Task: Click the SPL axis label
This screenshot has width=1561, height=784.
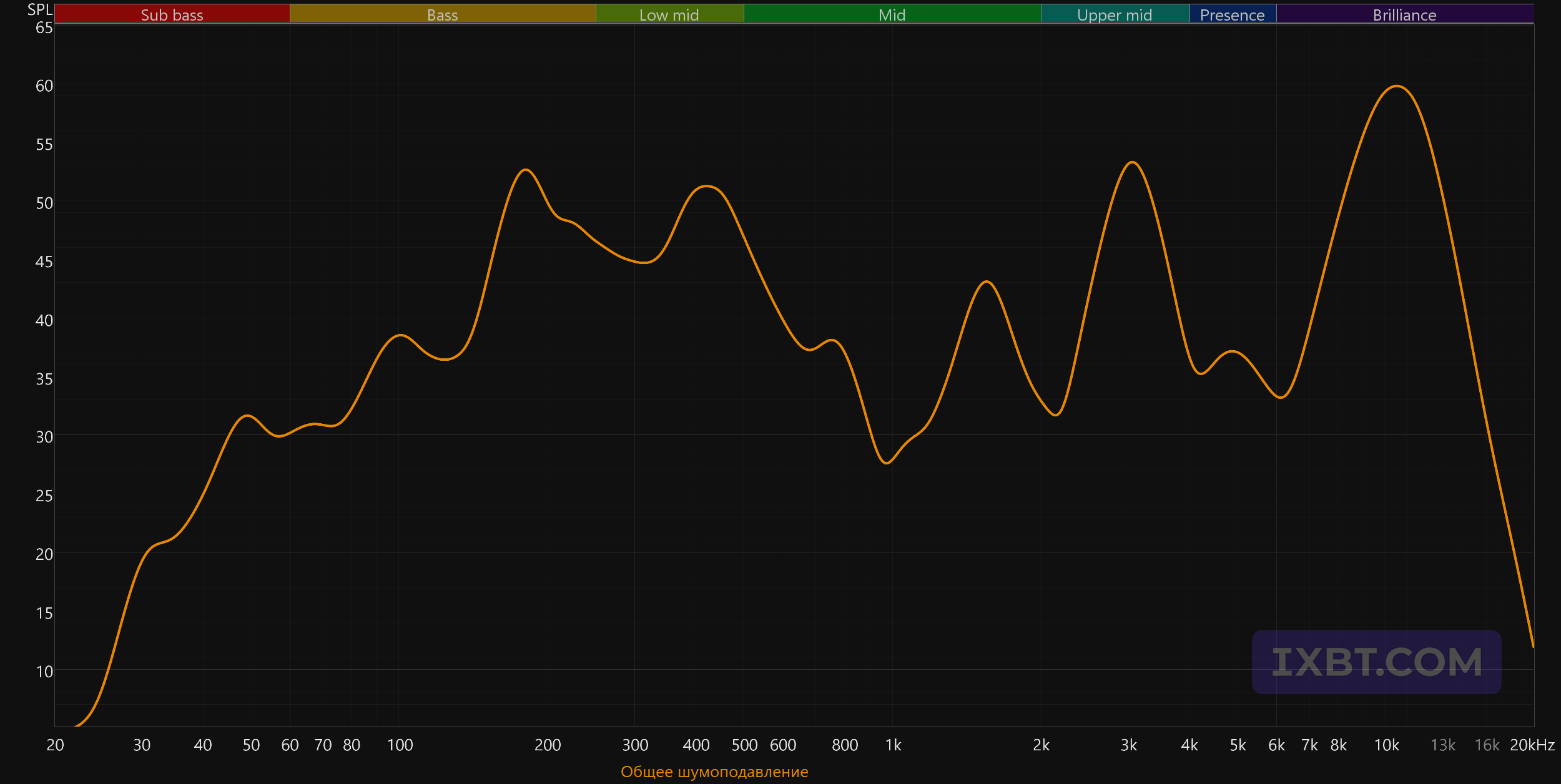Action: pos(40,9)
